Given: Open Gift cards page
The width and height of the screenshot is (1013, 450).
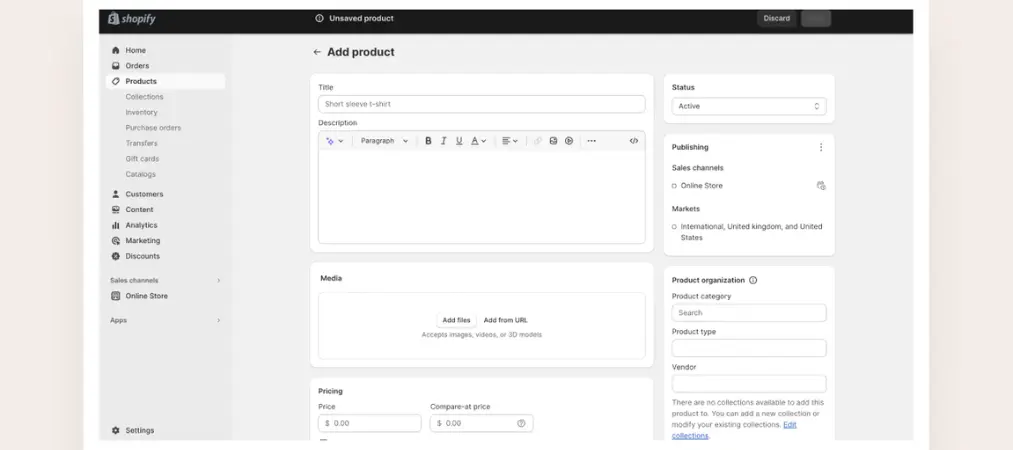Looking at the screenshot, I should click(142, 159).
